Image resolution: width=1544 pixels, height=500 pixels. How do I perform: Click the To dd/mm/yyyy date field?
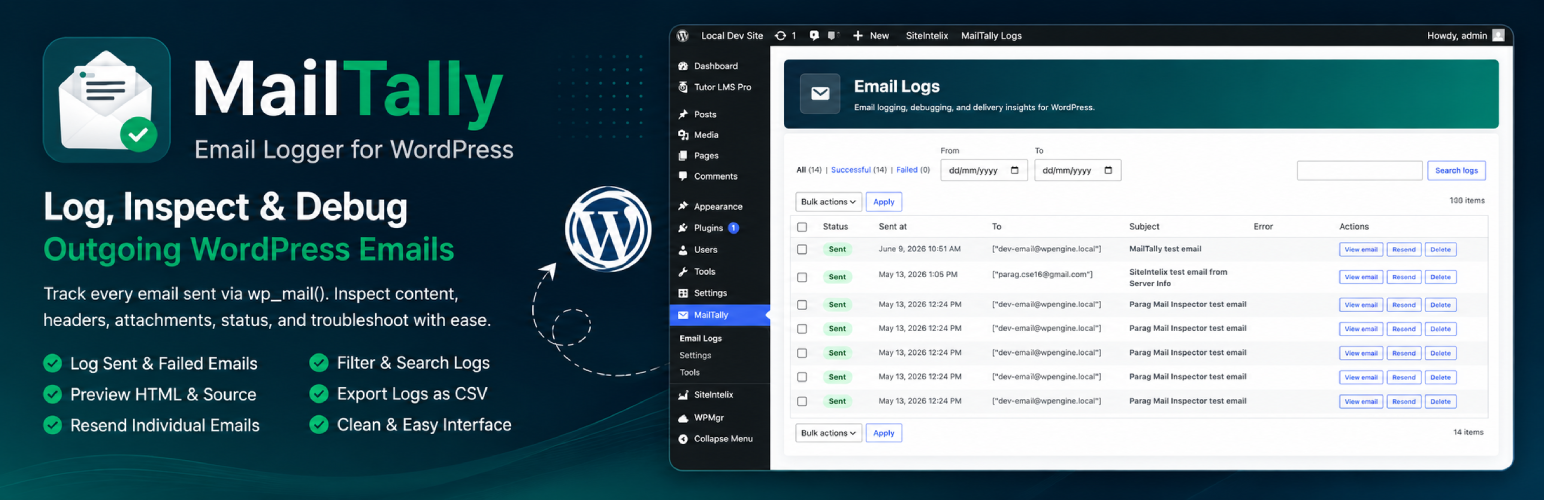pyautogui.click(x=1078, y=171)
